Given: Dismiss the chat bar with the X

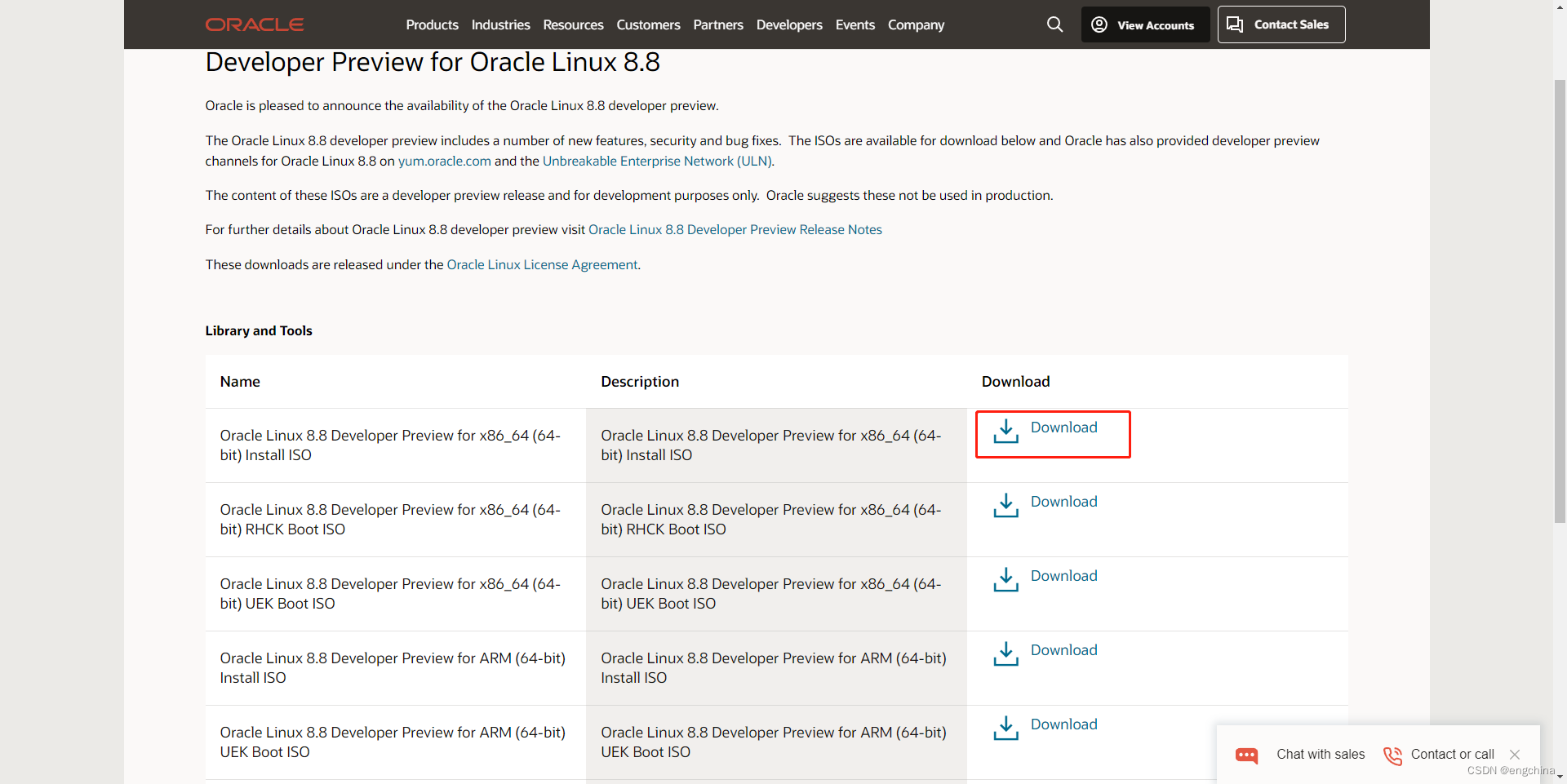Looking at the screenshot, I should pyautogui.click(x=1515, y=754).
